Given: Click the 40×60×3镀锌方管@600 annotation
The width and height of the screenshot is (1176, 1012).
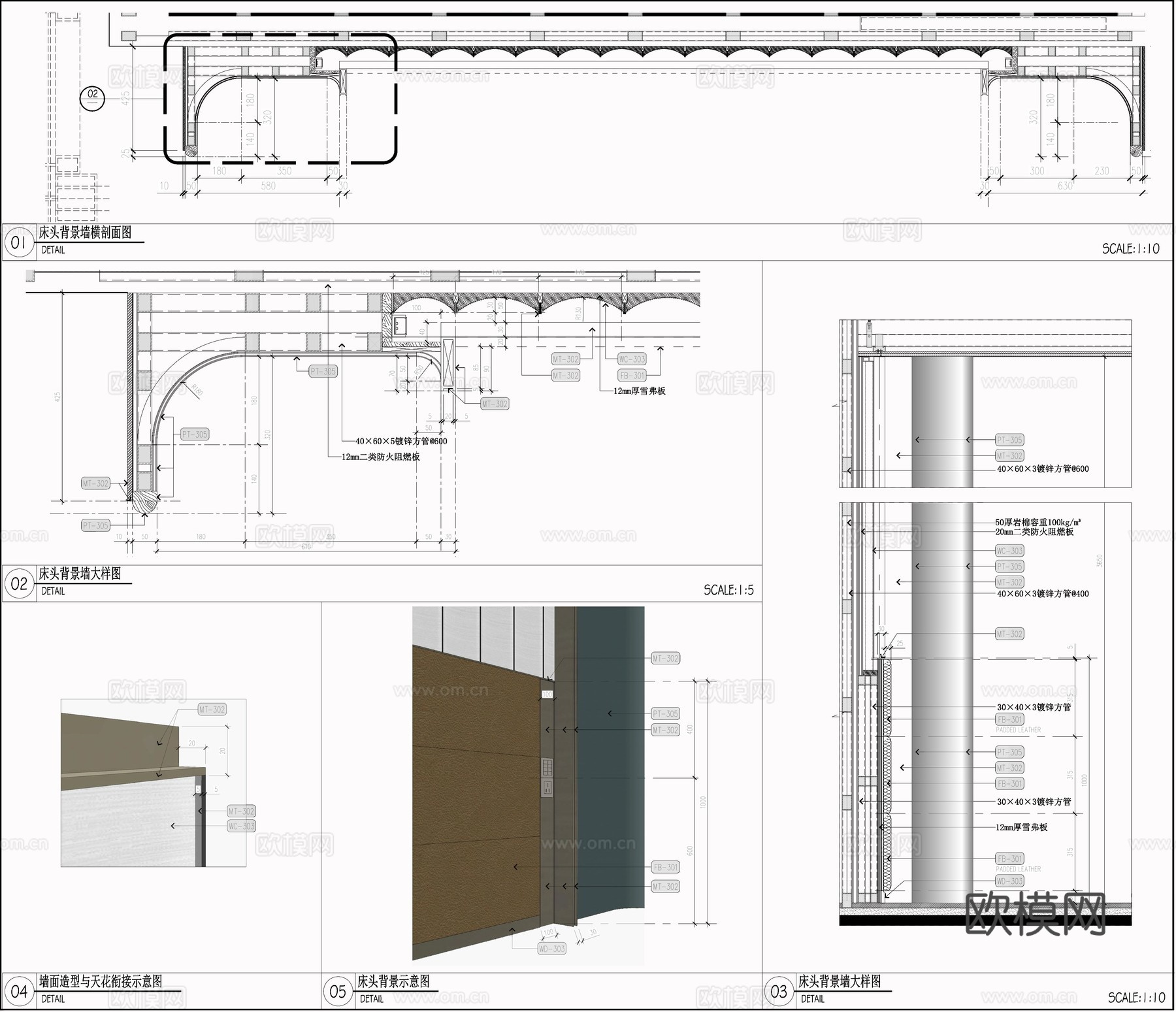Looking at the screenshot, I should click(x=1043, y=468).
